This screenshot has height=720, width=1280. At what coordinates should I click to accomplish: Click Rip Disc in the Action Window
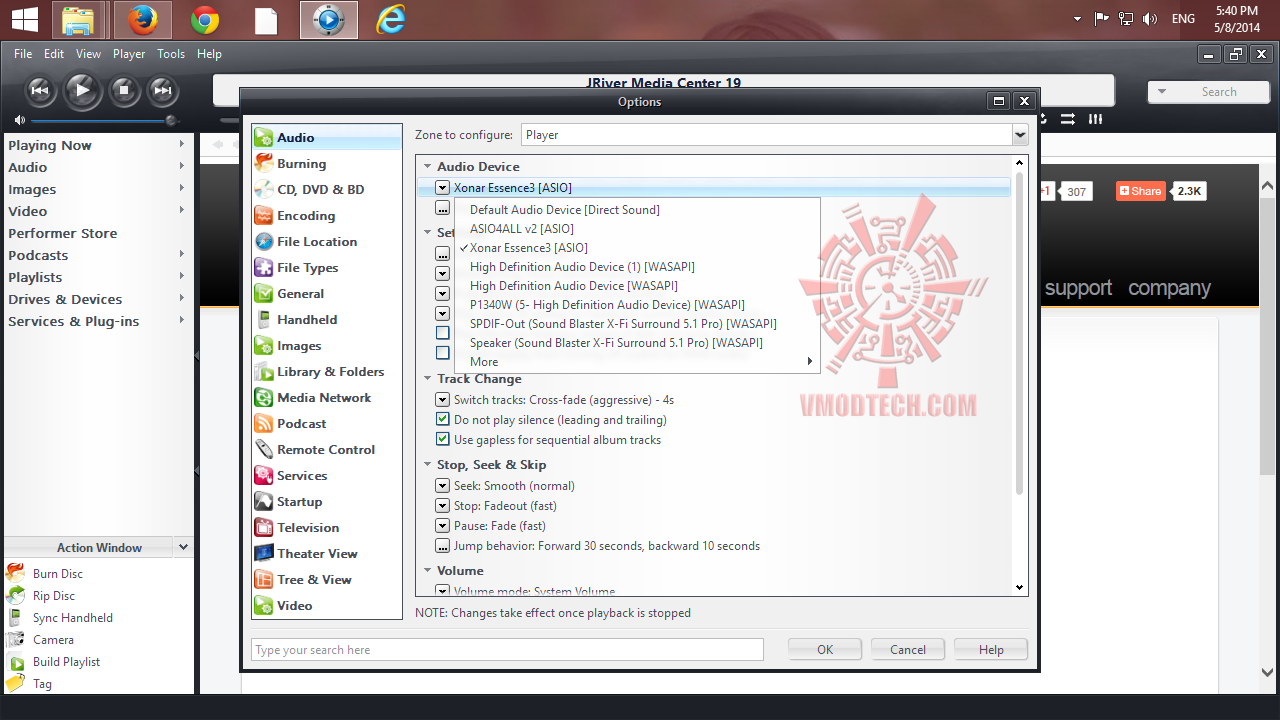pos(54,595)
